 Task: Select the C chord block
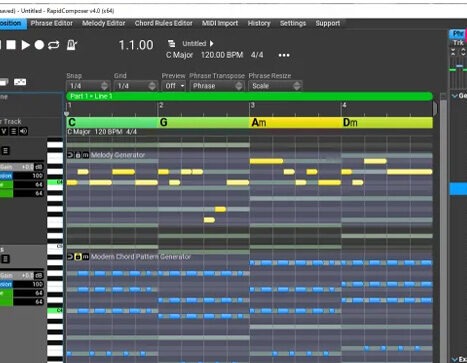(x=112, y=122)
